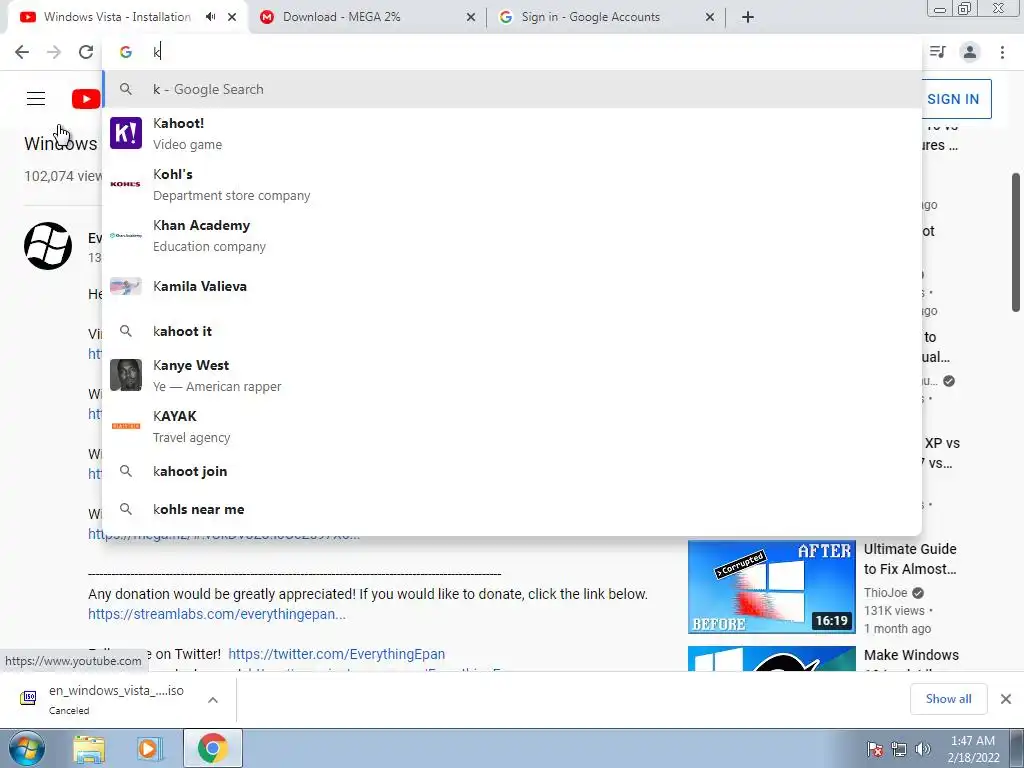Close the Download - MEGA 2% tab
Screen dimensions: 1024x768
[471, 17]
